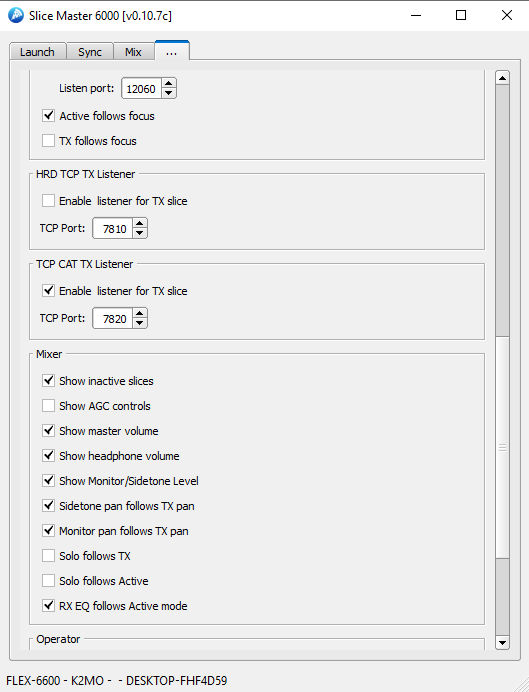Uncheck Active follows focus
Screen dimensions: 529x692
48,116
